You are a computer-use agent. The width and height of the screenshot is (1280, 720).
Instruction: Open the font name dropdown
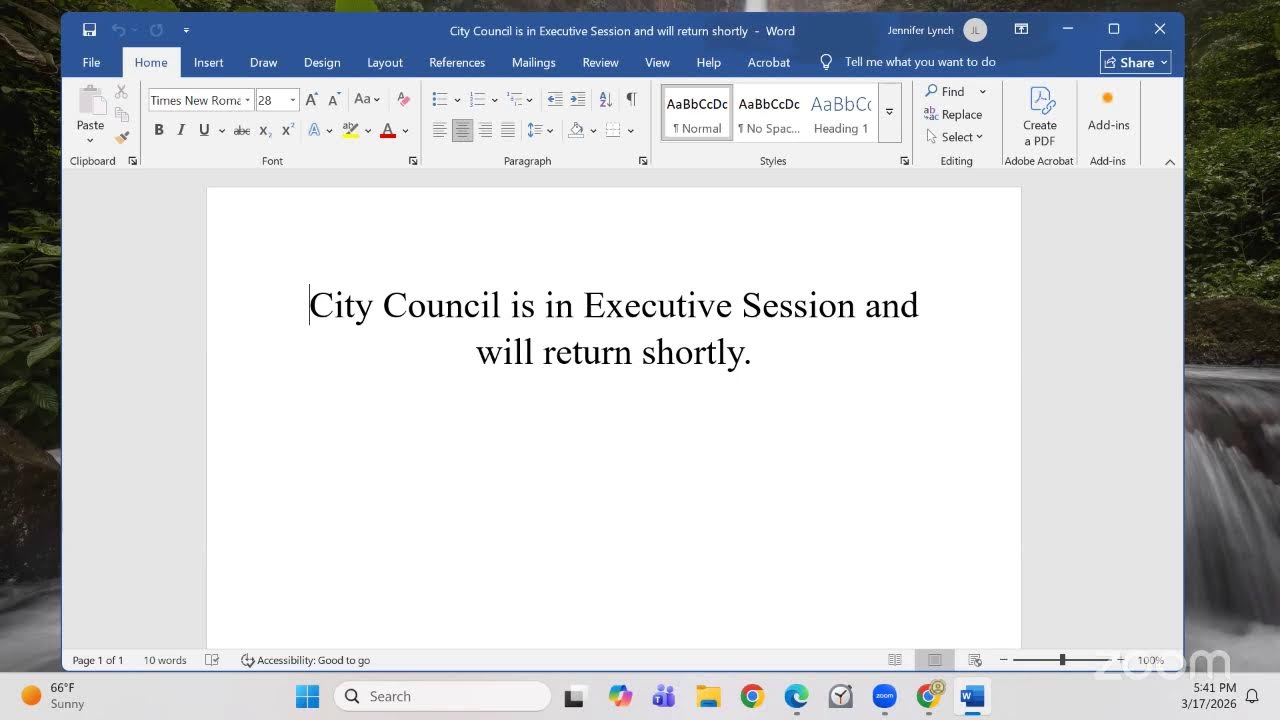click(x=247, y=100)
